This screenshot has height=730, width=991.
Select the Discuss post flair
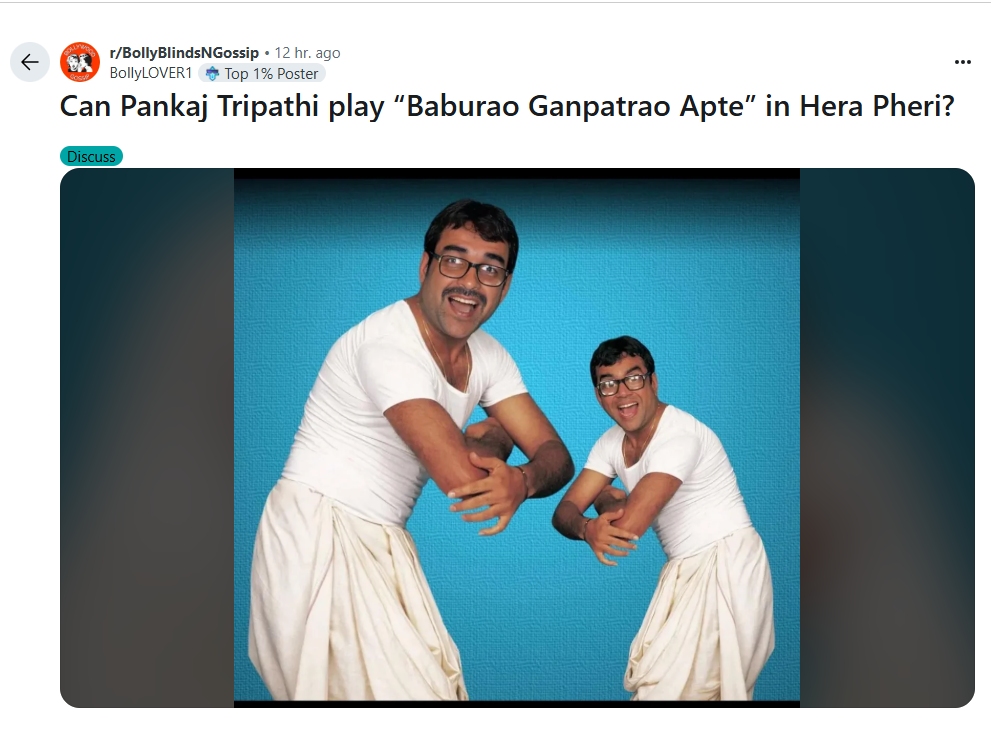91,157
